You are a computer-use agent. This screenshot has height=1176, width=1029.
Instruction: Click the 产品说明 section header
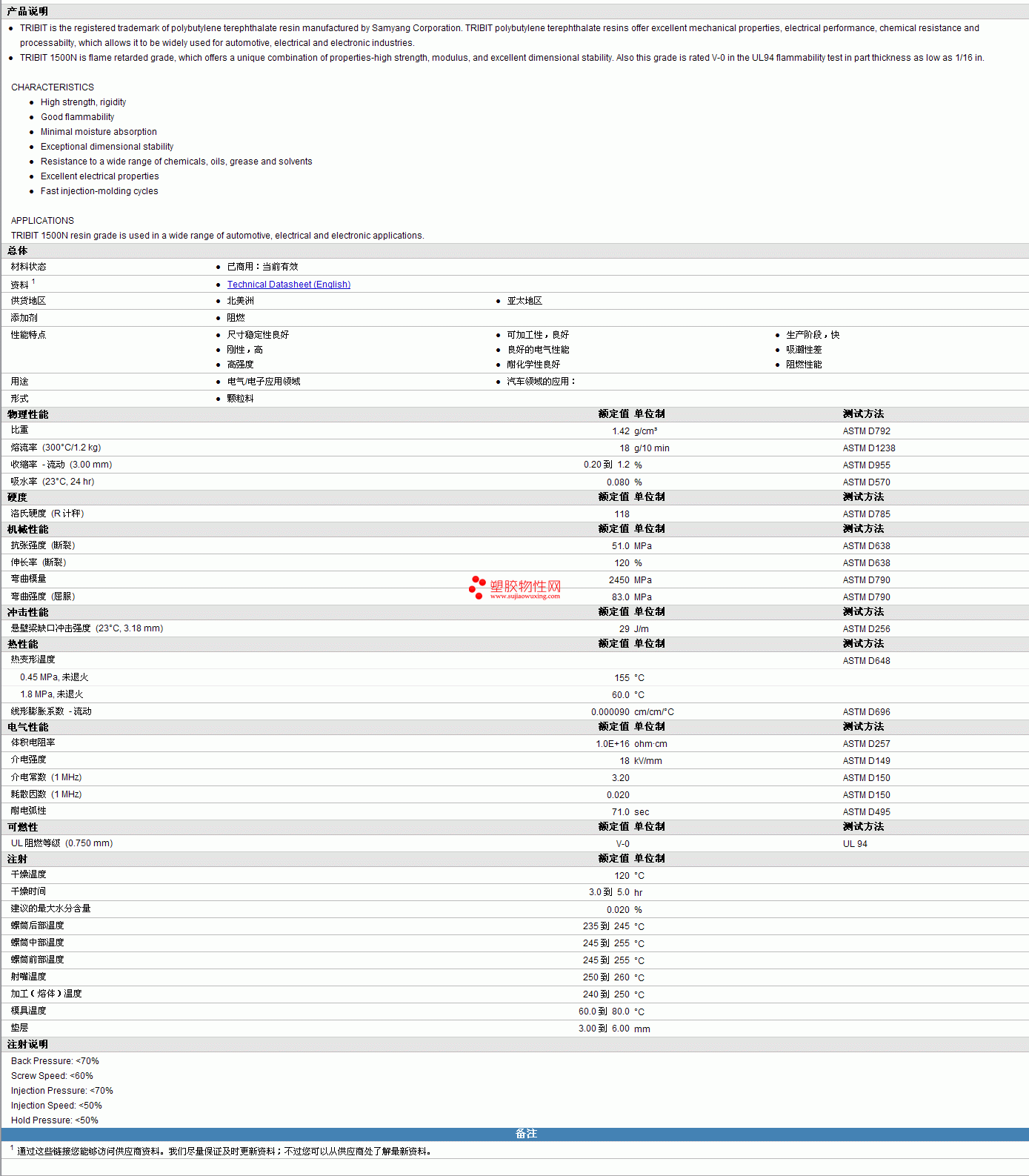[x=27, y=11]
